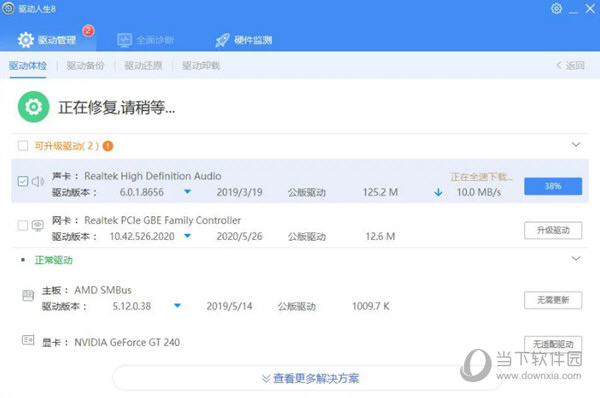Switch to 全面诊断 main tab
This screenshot has height=398, width=600.
coord(146,40)
